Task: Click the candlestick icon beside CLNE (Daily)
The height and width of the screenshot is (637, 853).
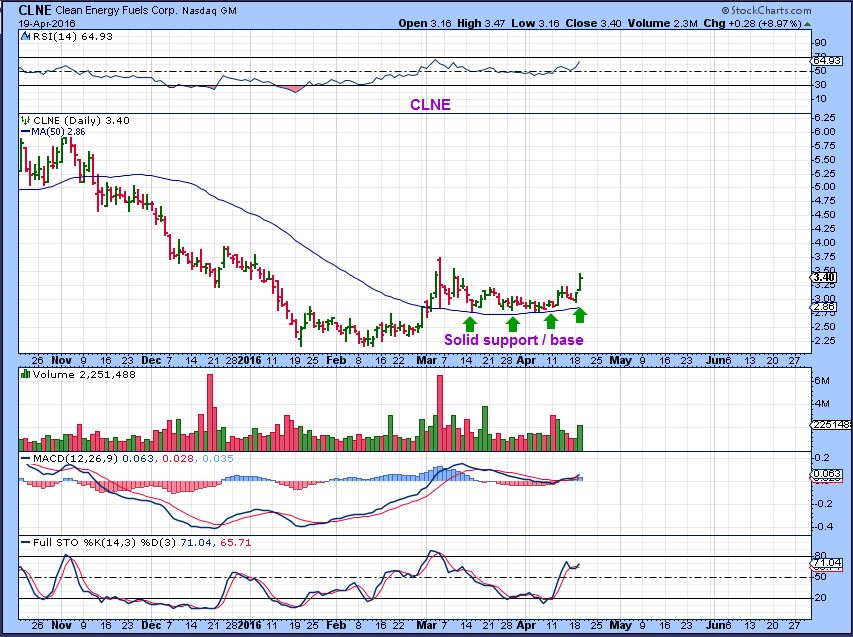Action: pos(25,120)
